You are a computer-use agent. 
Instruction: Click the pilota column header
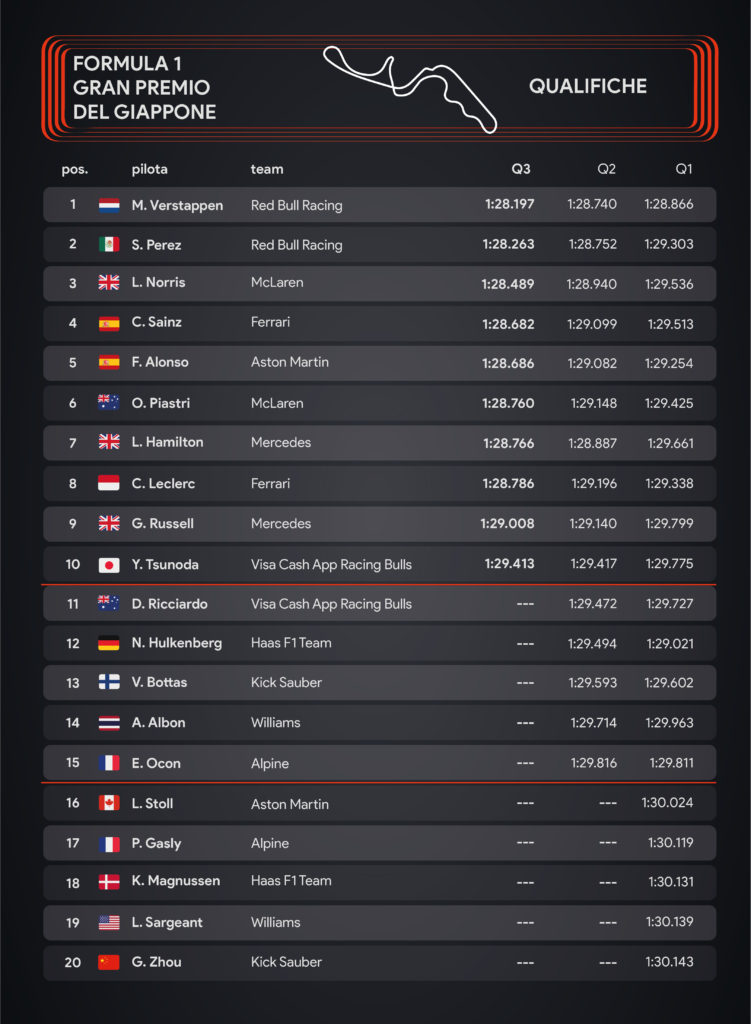(150, 169)
